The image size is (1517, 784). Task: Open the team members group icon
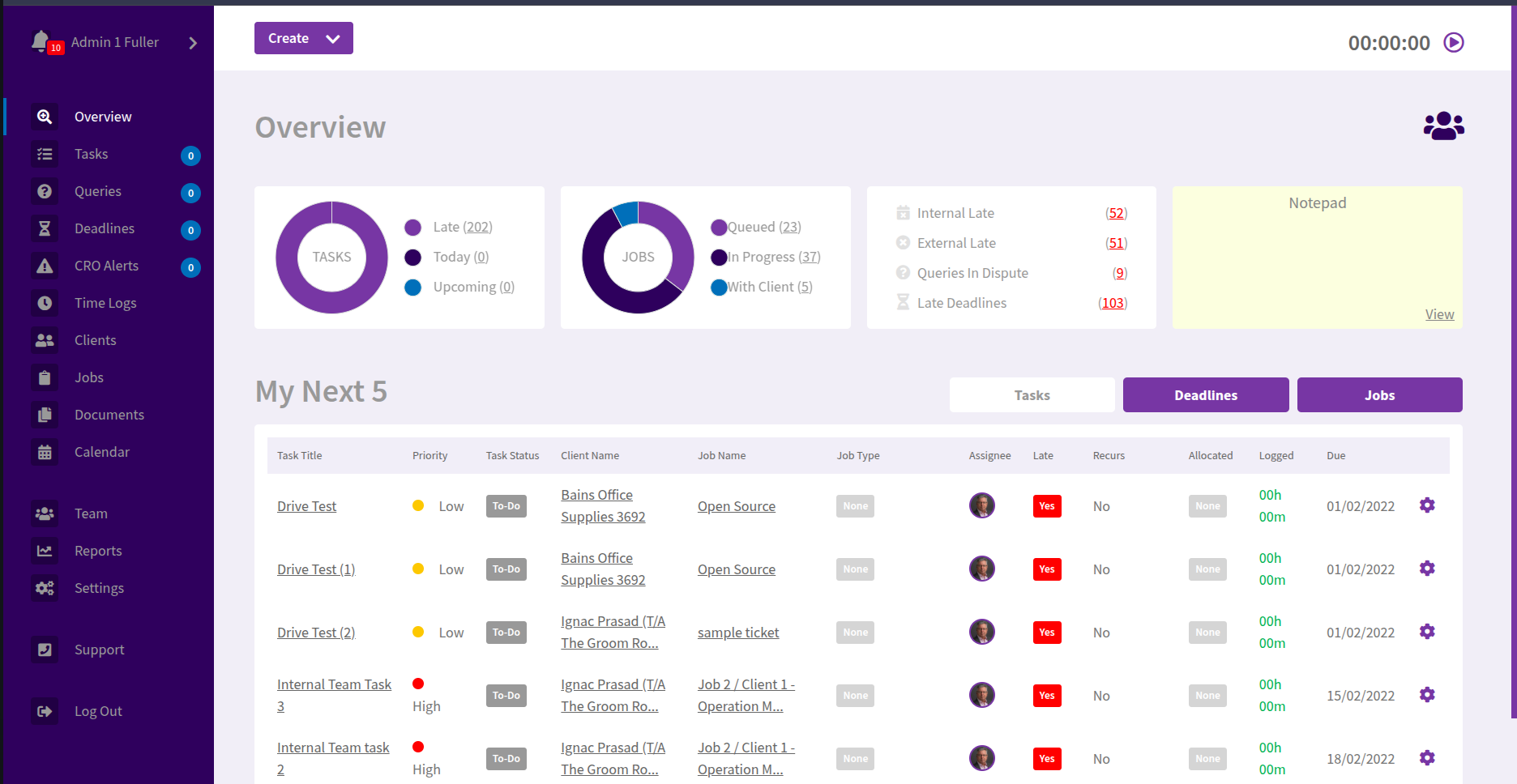click(x=1443, y=126)
